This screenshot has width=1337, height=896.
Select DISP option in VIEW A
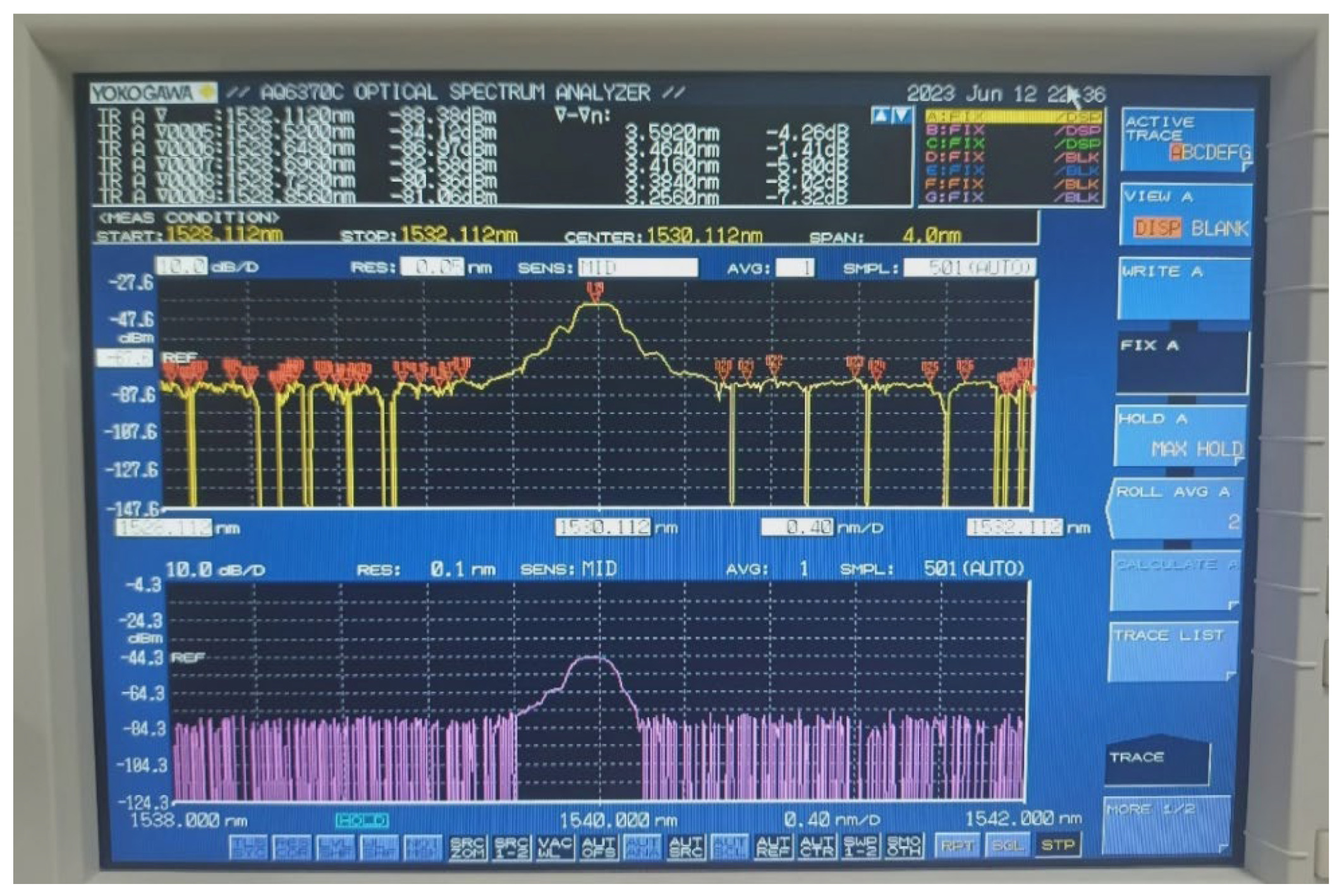(x=1156, y=227)
